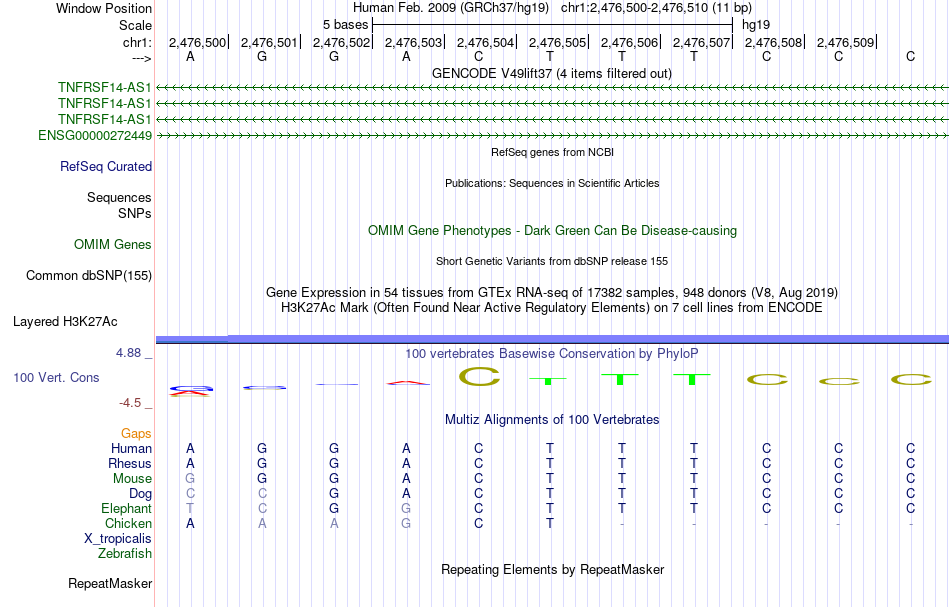Click the SNPs track label
950x607 pixels.
pyautogui.click(x=135, y=213)
